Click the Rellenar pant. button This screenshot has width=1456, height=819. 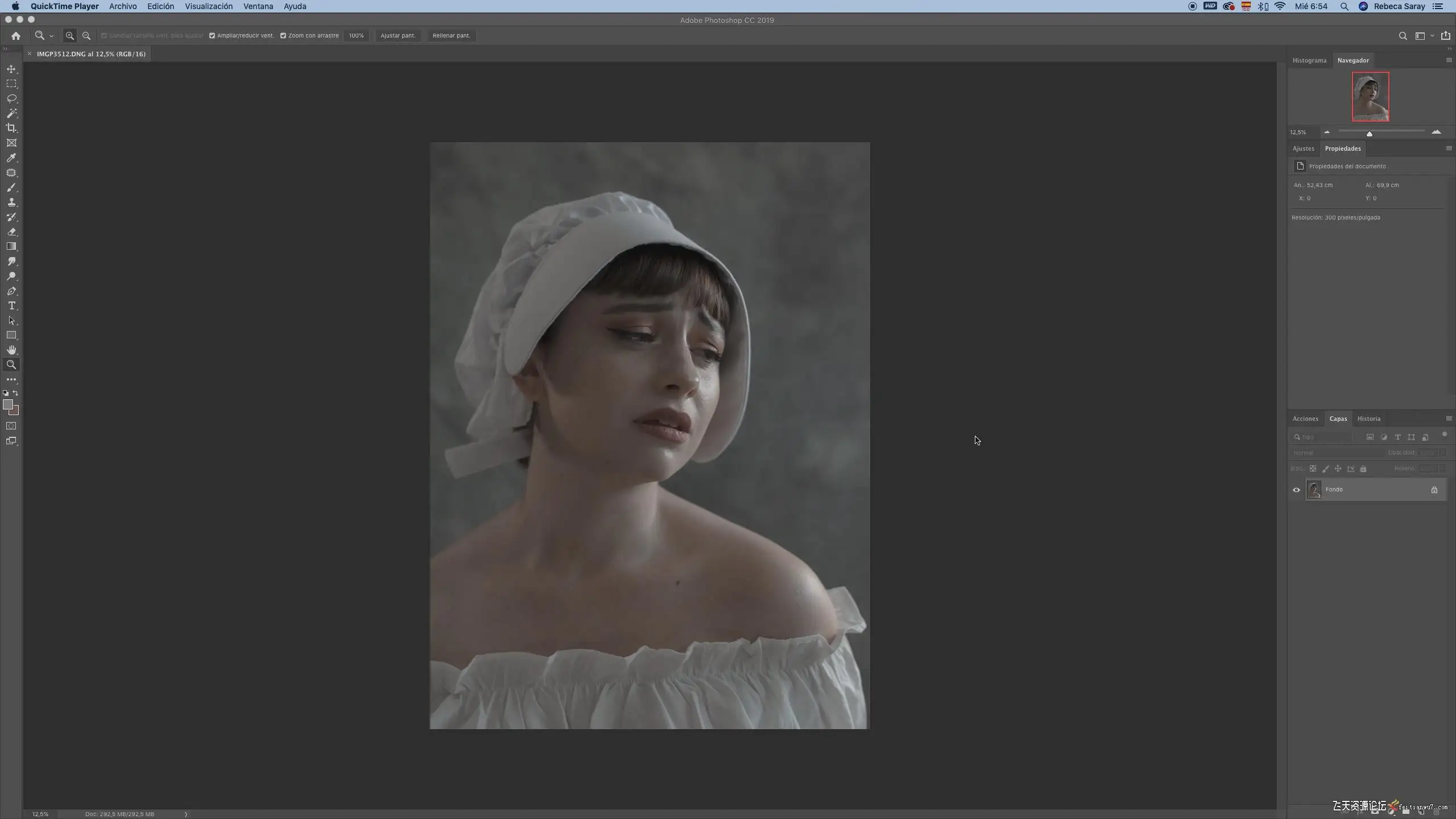pos(451,35)
